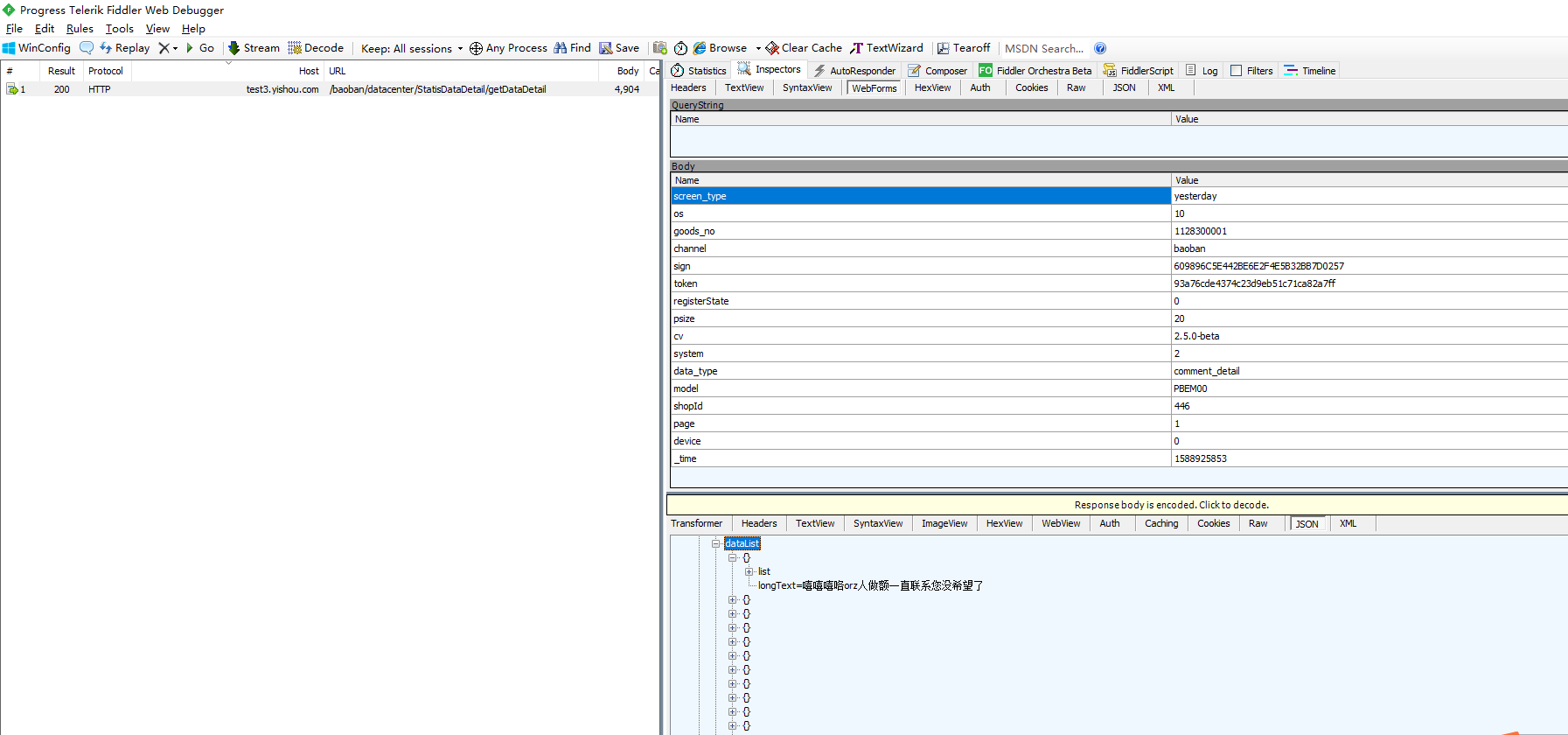Select request HexView tab

[x=932, y=87]
